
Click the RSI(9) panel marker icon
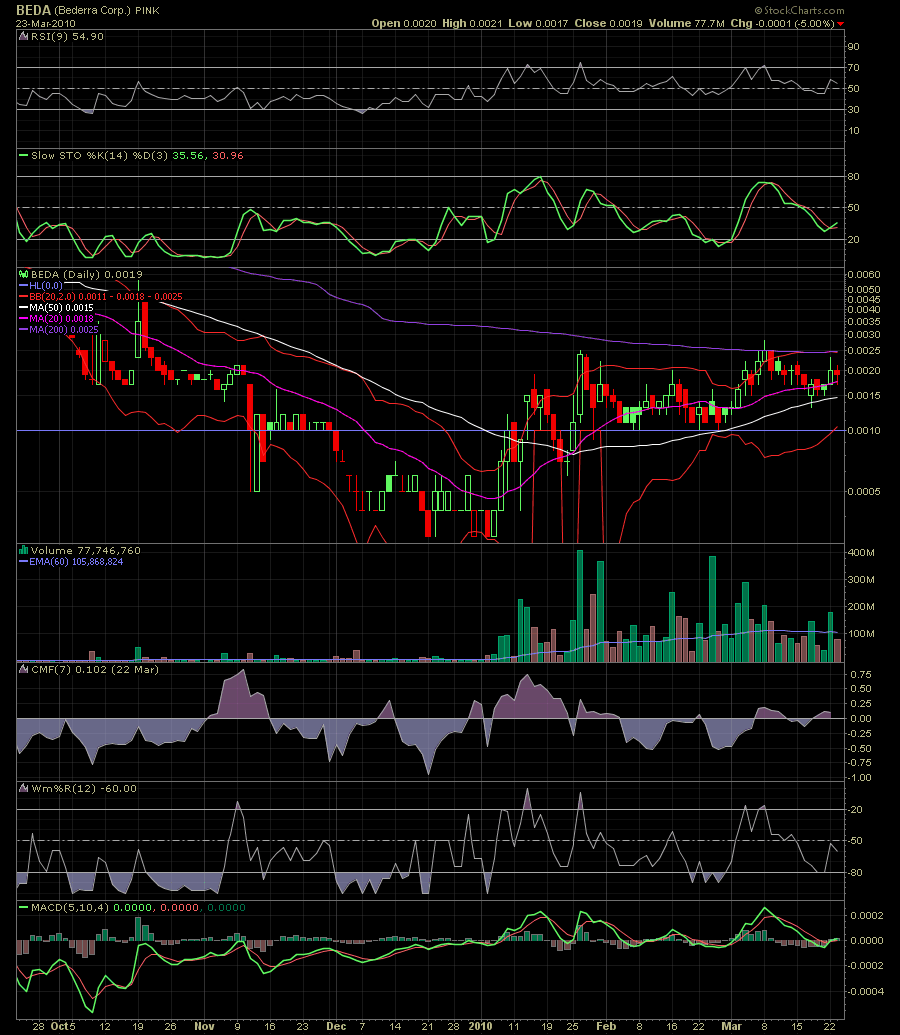[x=23, y=35]
